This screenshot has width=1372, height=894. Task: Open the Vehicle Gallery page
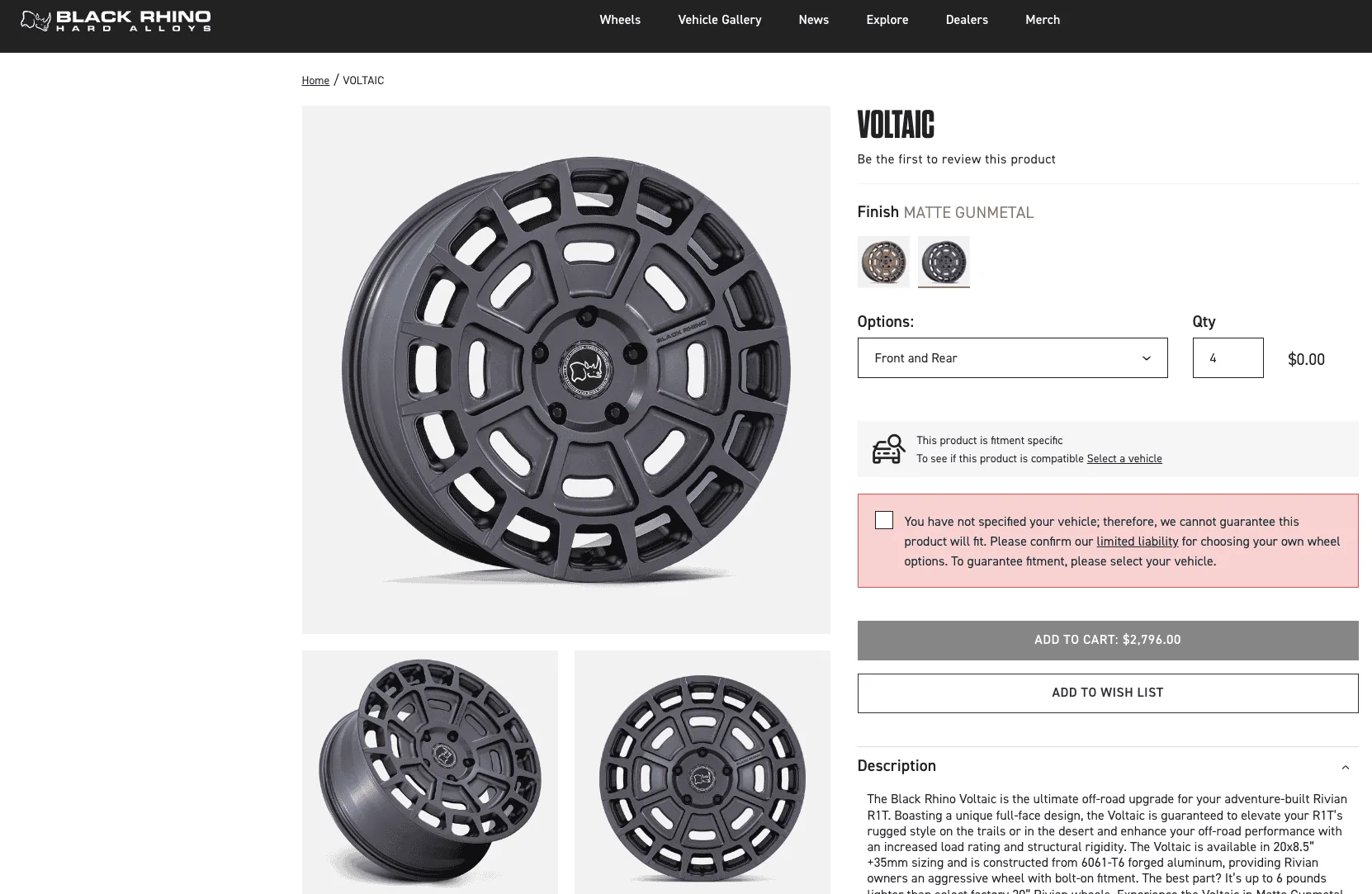[x=719, y=19]
